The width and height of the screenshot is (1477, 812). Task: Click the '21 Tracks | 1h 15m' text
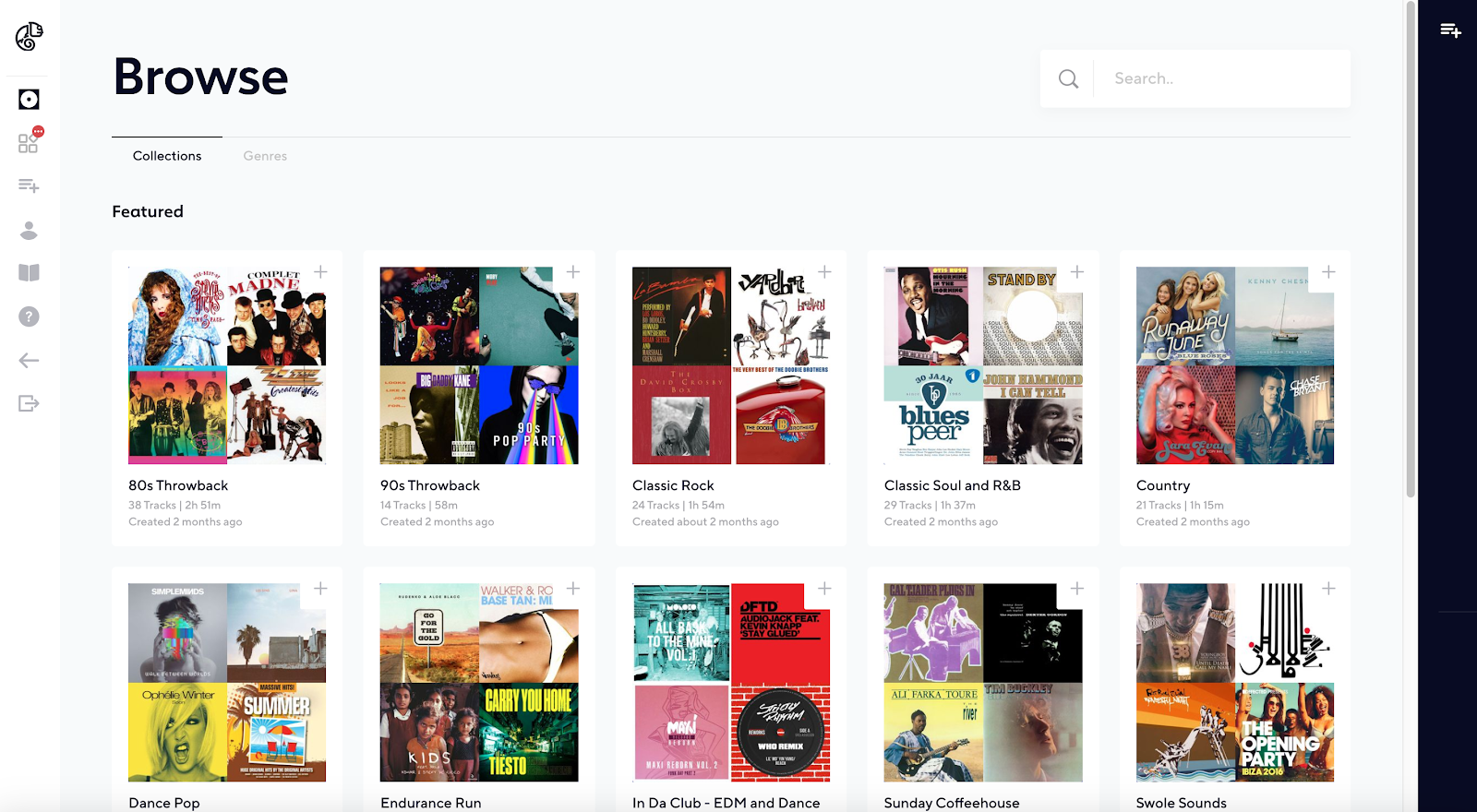pyautogui.click(x=1180, y=506)
